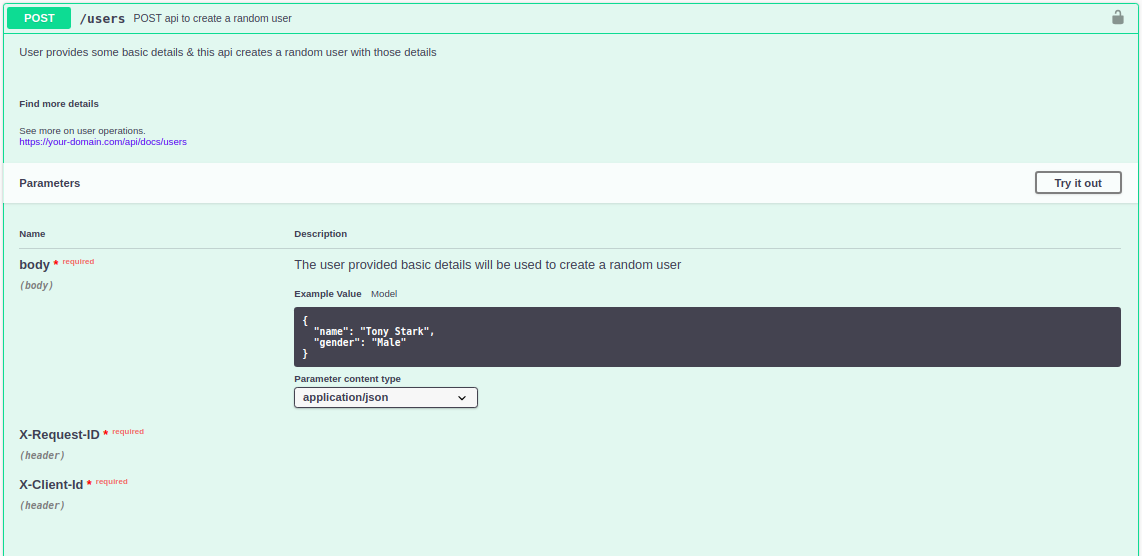The height and width of the screenshot is (556, 1142).
Task: Click the body parameter name
Action: click(34, 265)
